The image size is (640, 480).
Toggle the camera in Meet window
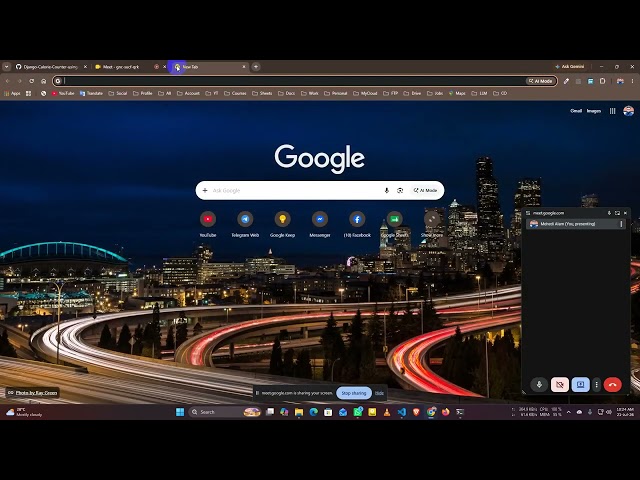tap(560, 384)
